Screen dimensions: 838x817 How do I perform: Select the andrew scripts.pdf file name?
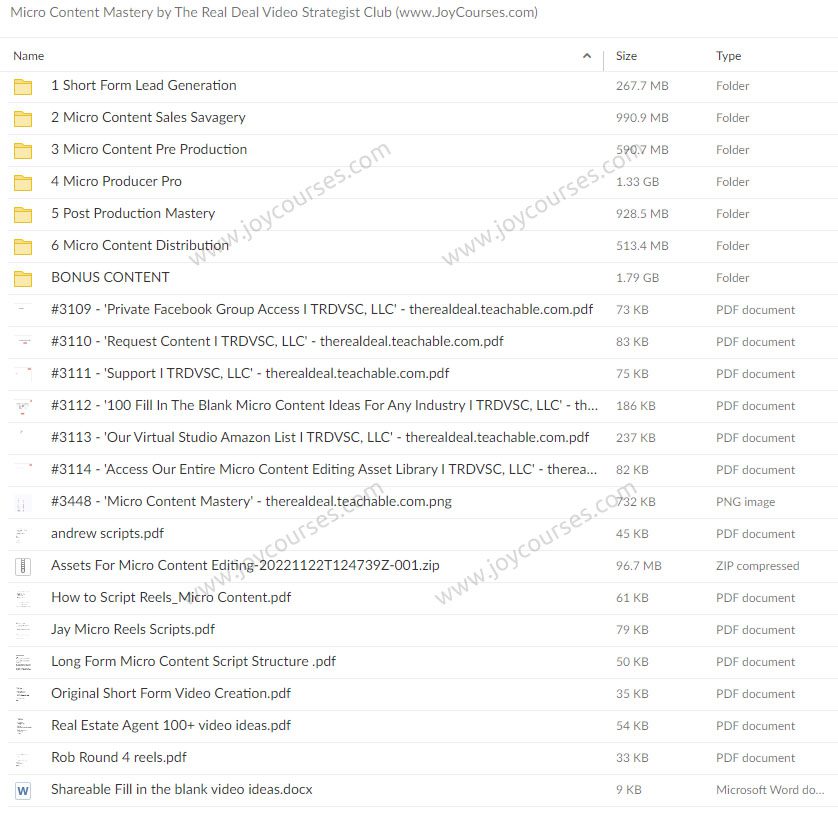click(107, 533)
